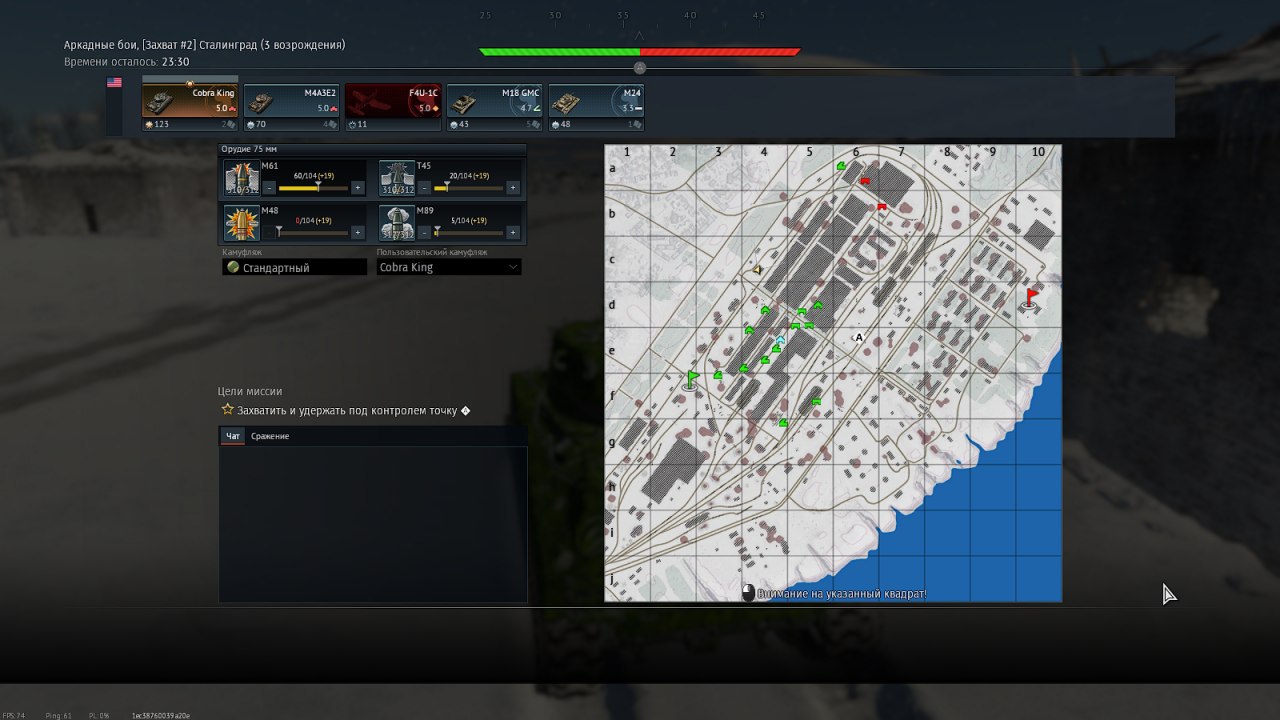The width and height of the screenshot is (1280, 720).
Task: Choose the M24 vehicle card
Action: click(x=596, y=107)
